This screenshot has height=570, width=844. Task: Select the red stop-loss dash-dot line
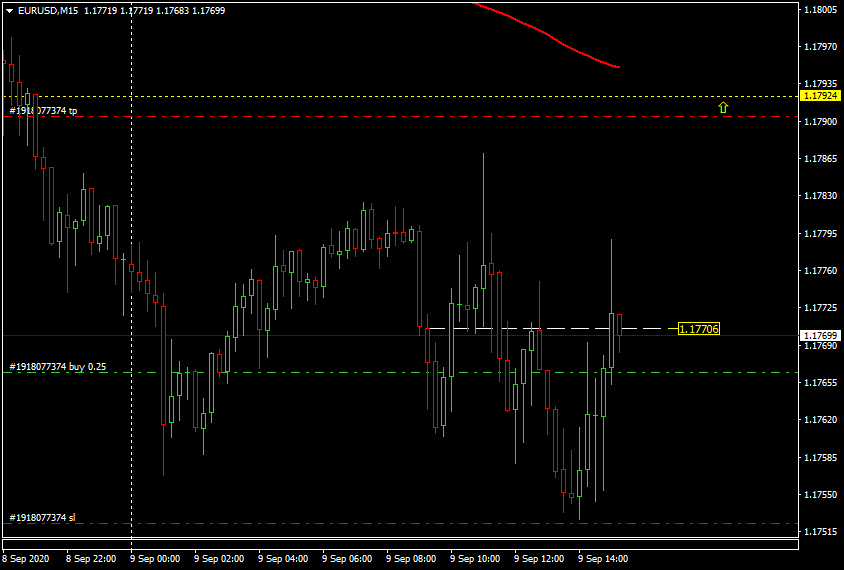point(401,523)
